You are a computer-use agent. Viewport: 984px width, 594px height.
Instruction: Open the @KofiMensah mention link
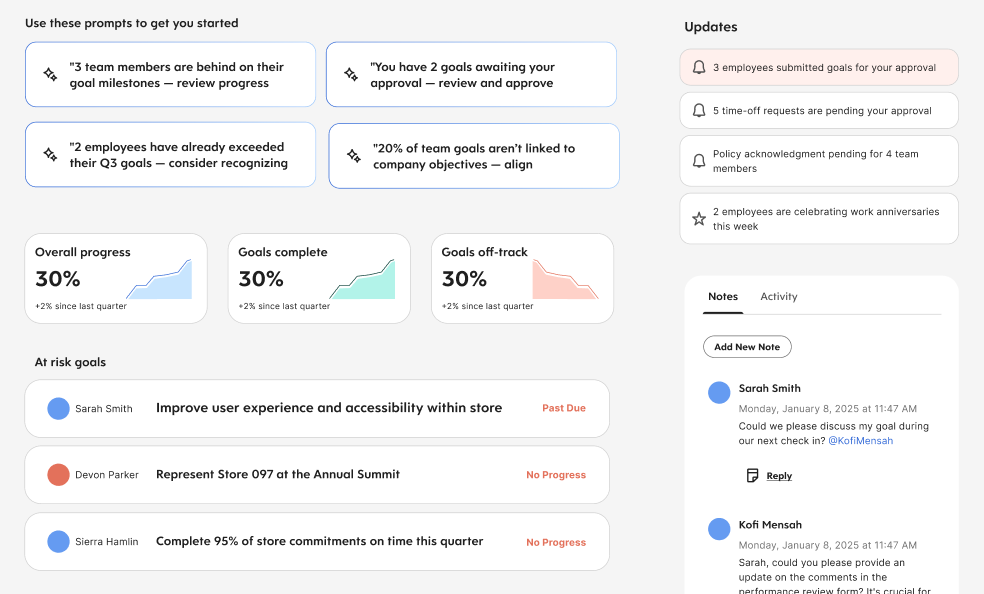click(860, 441)
